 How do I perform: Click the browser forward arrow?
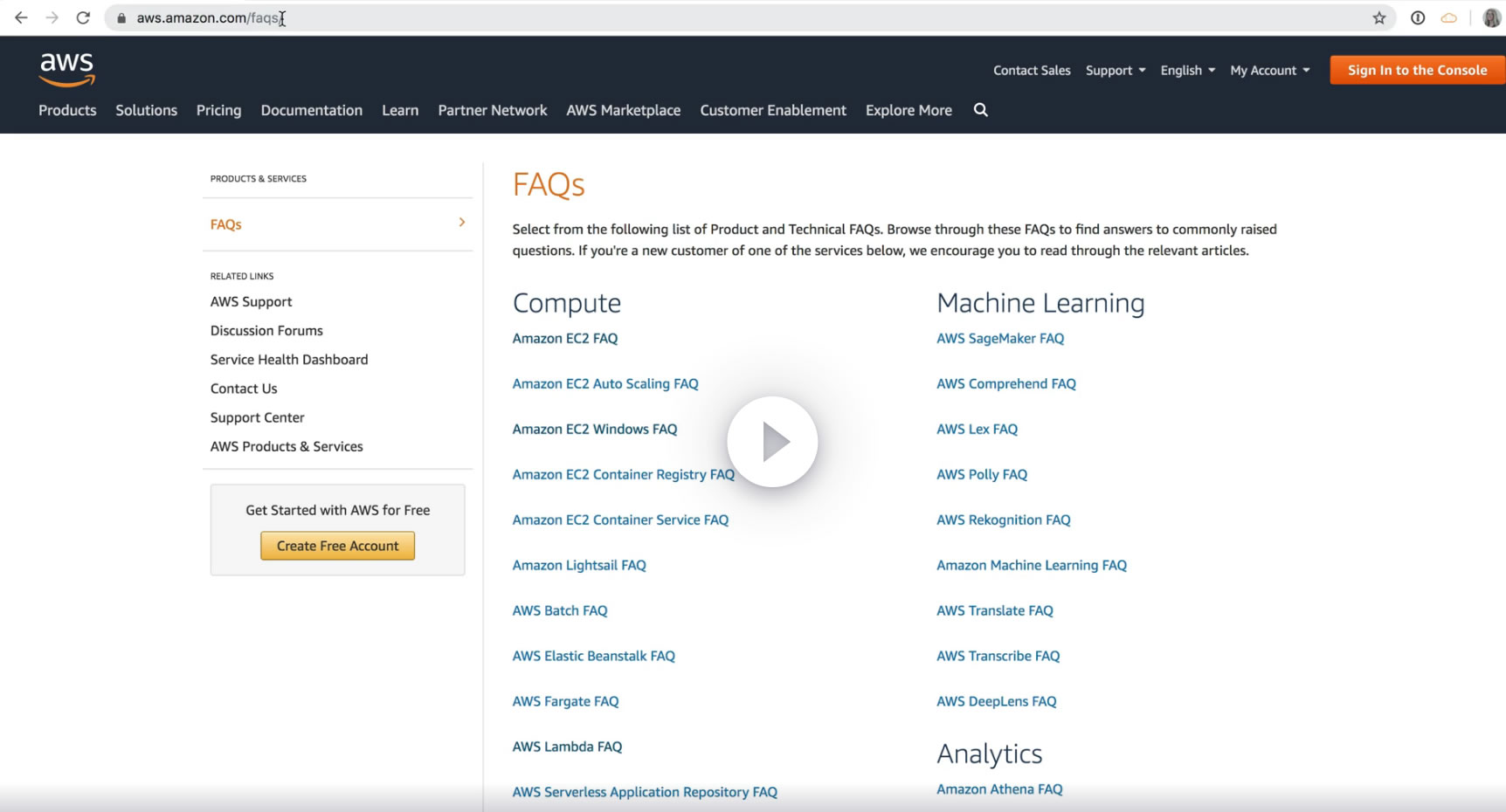(x=52, y=17)
